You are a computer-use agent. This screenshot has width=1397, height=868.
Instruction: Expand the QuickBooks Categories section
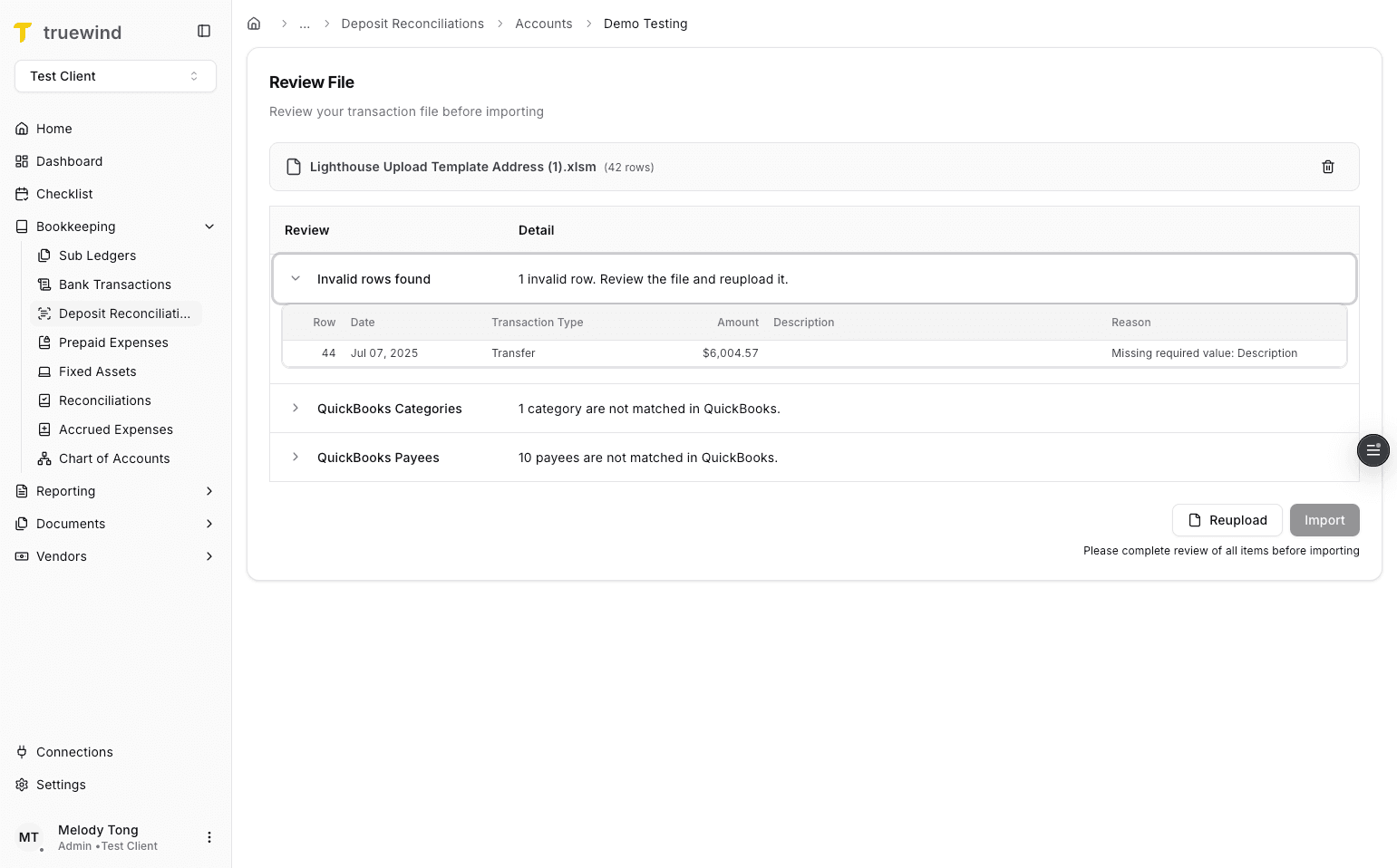click(x=295, y=409)
